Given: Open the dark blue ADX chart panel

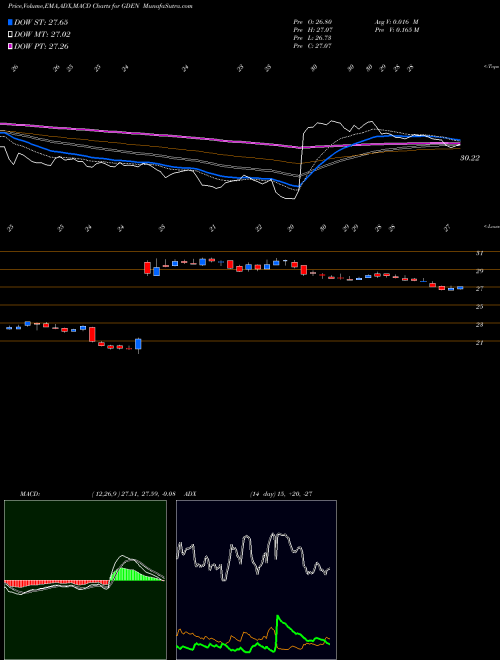Looking at the screenshot, I should coord(256,580).
